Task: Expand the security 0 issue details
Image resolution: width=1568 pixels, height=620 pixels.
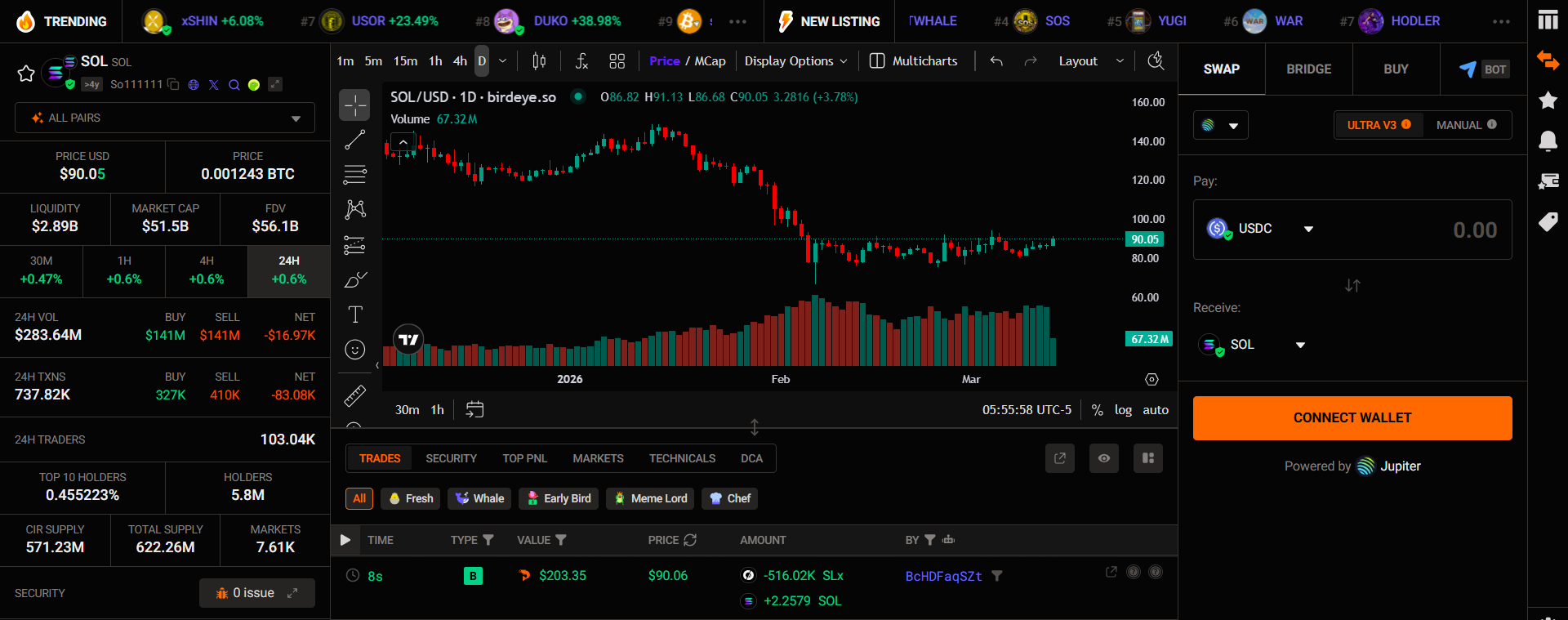Action: (257, 593)
